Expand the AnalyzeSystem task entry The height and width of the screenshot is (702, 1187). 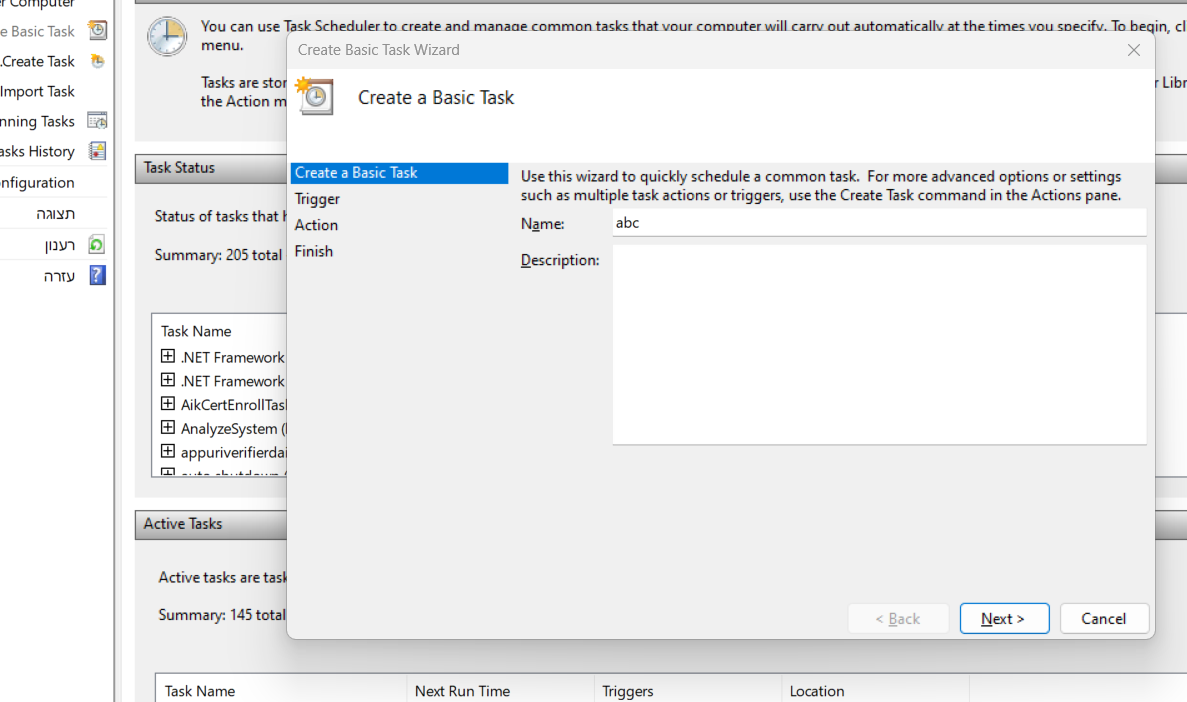pos(168,428)
